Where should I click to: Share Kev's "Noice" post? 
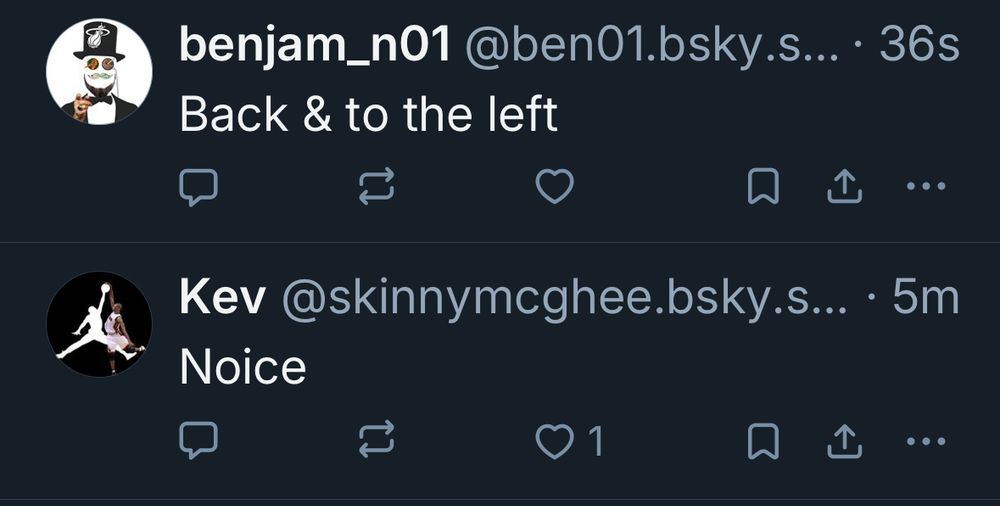[844, 441]
